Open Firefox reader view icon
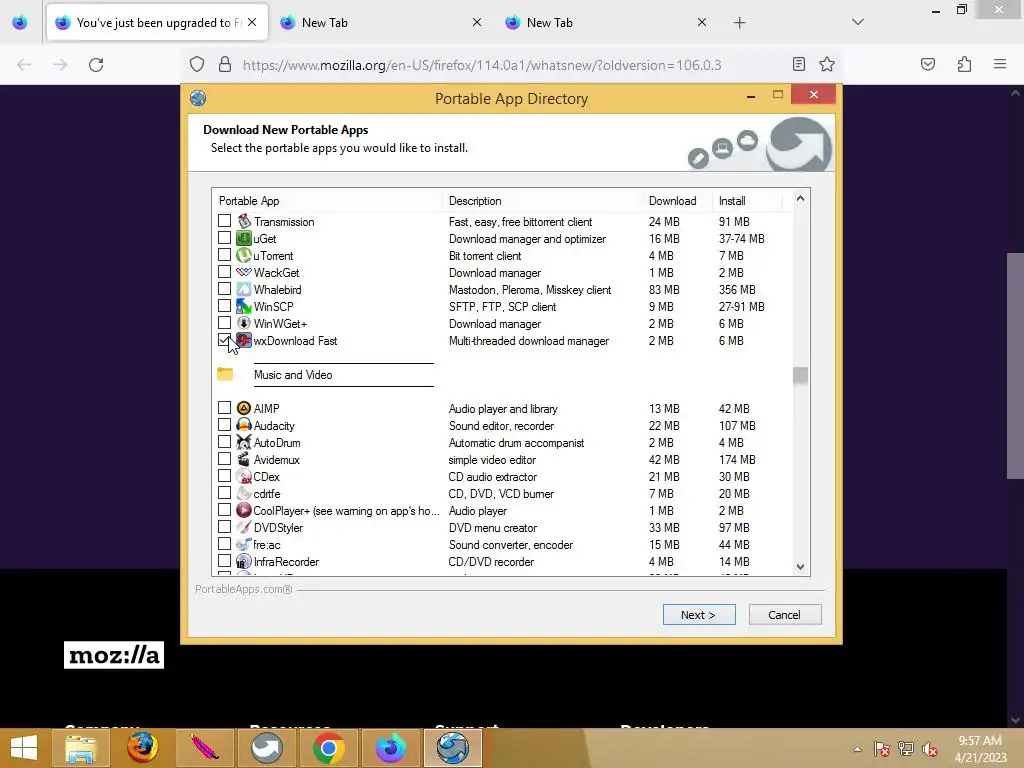Screen dimensions: 1024x768 point(798,64)
